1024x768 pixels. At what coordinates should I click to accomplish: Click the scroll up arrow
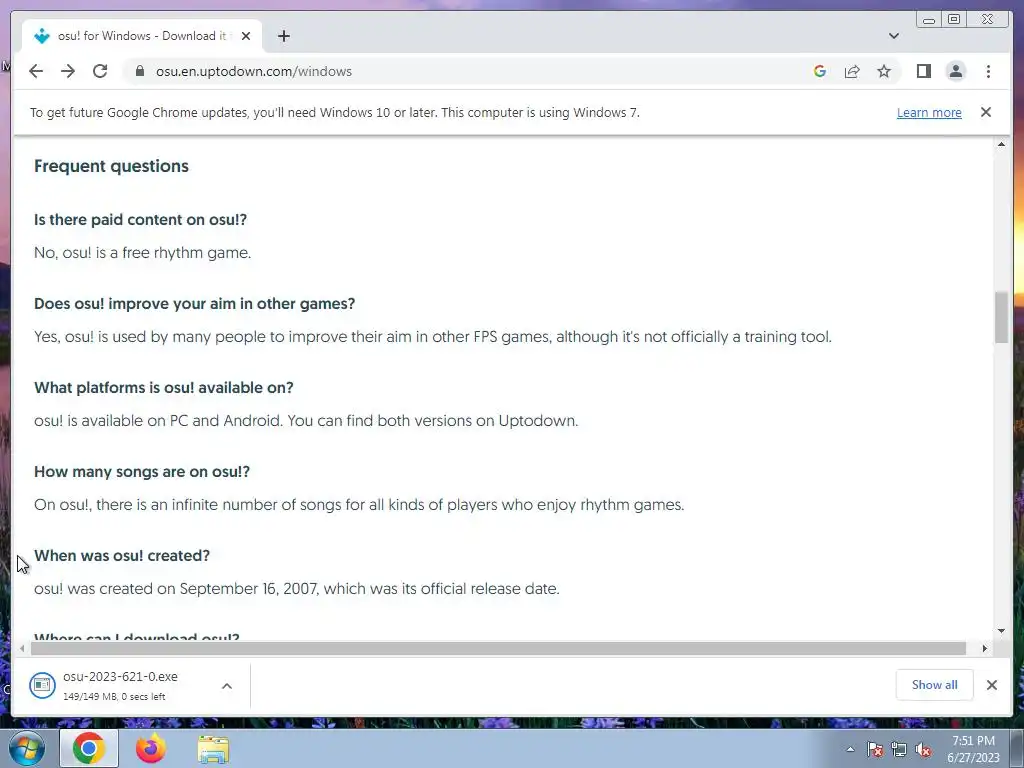(1001, 144)
